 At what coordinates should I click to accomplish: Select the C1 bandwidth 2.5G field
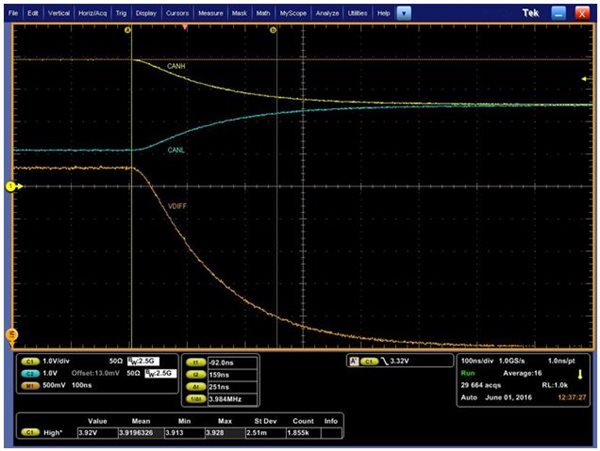coord(143,361)
